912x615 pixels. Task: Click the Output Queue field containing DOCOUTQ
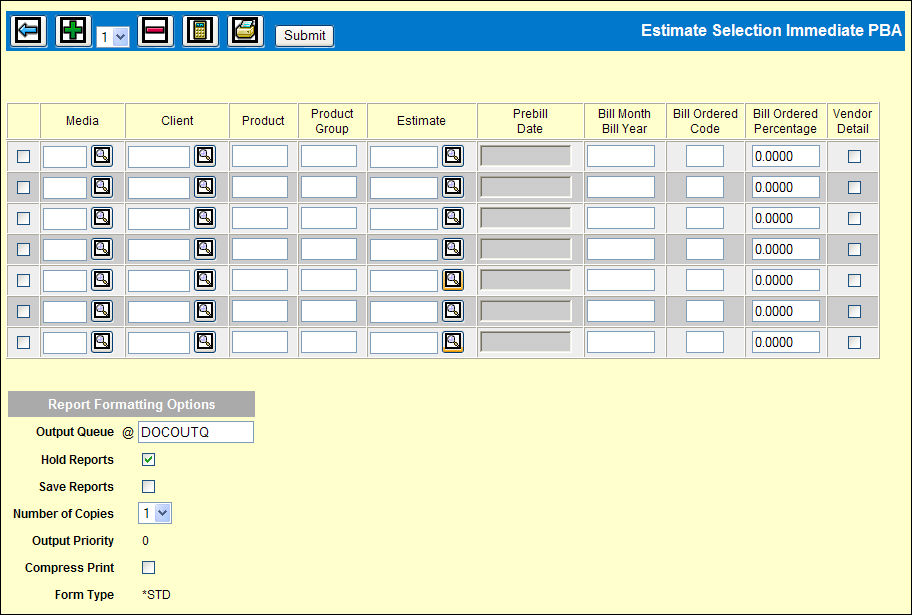195,432
